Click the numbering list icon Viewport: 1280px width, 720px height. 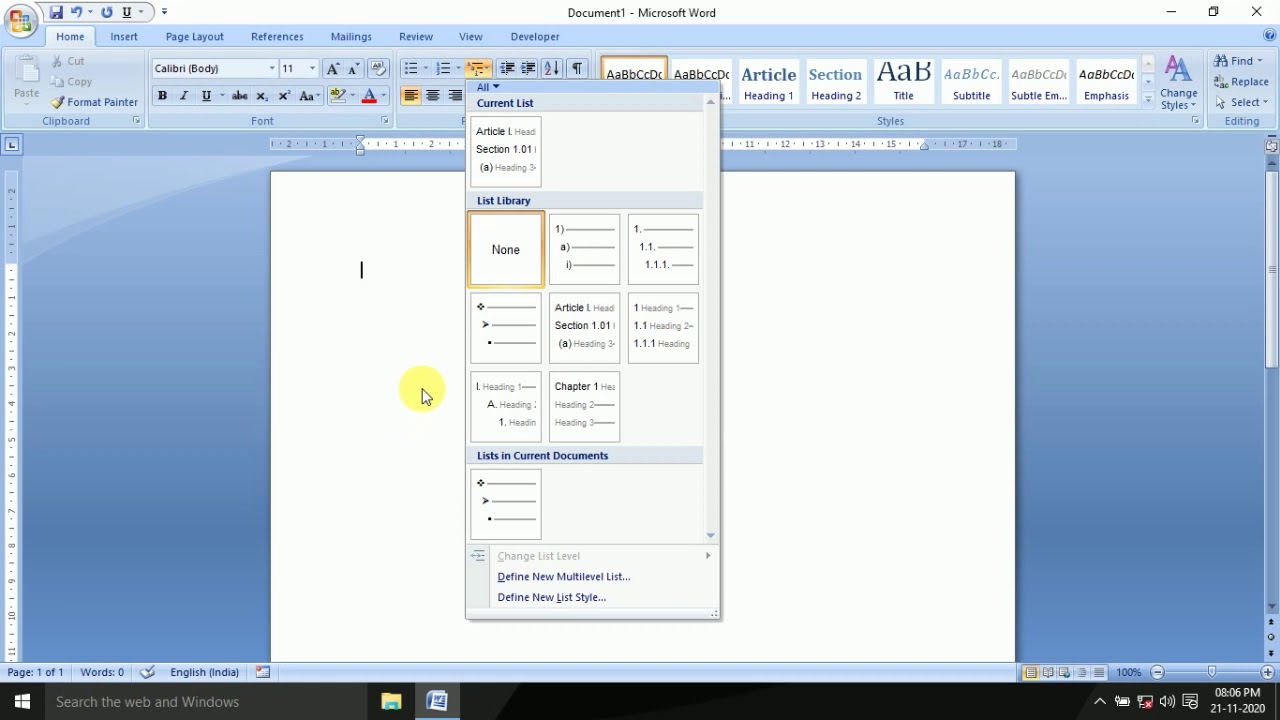(443, 69)
